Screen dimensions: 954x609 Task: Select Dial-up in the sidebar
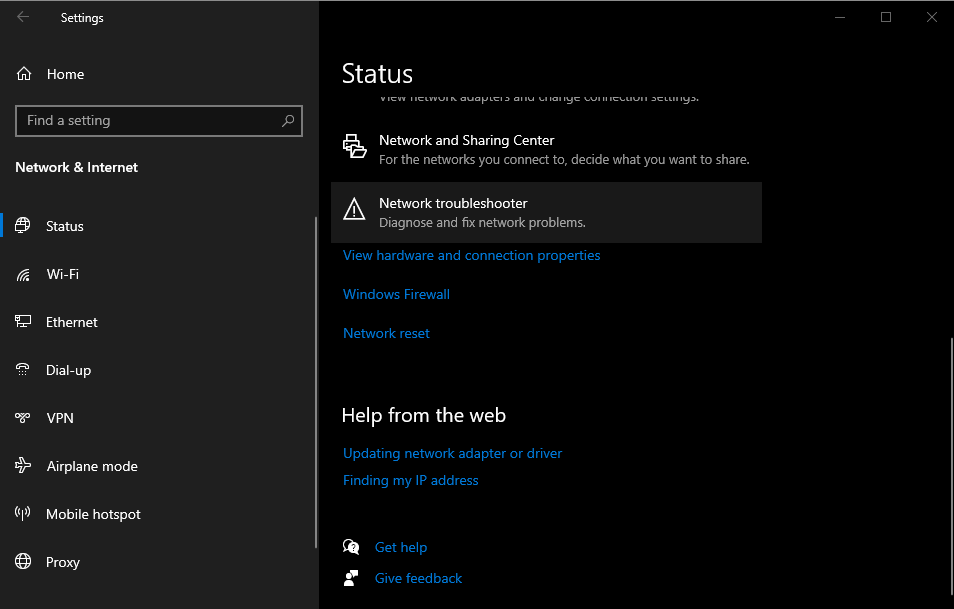tap(158, 370)
